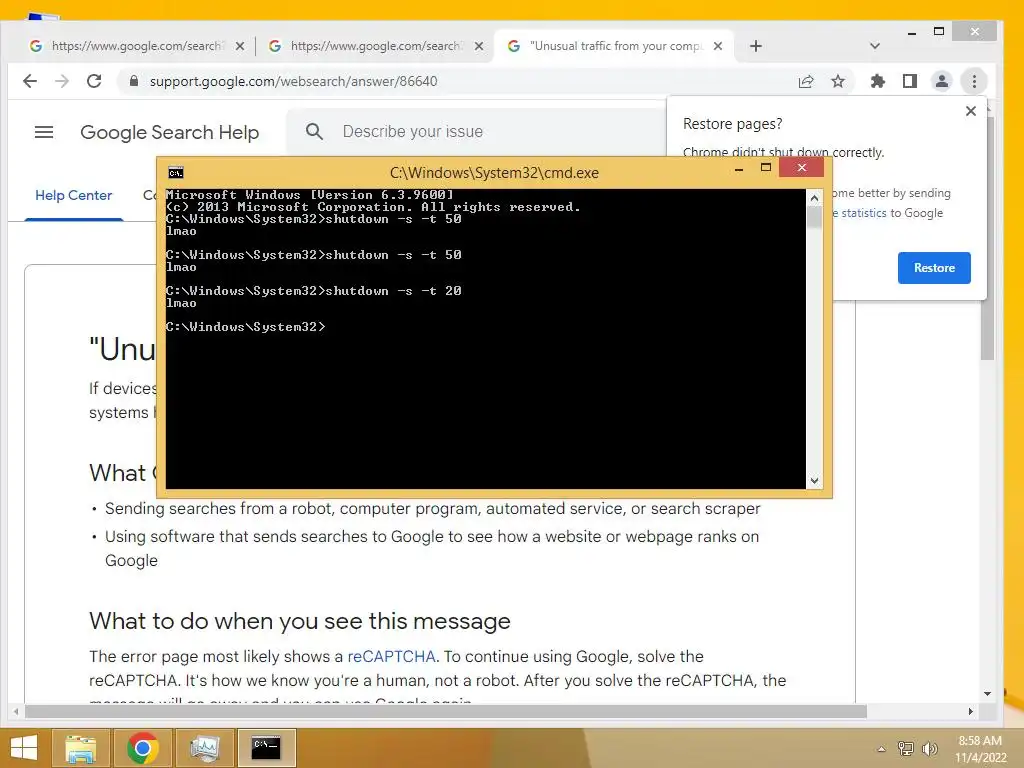Open the Windows Start button
Screen dimensions: 1024x768
(24, 748)
